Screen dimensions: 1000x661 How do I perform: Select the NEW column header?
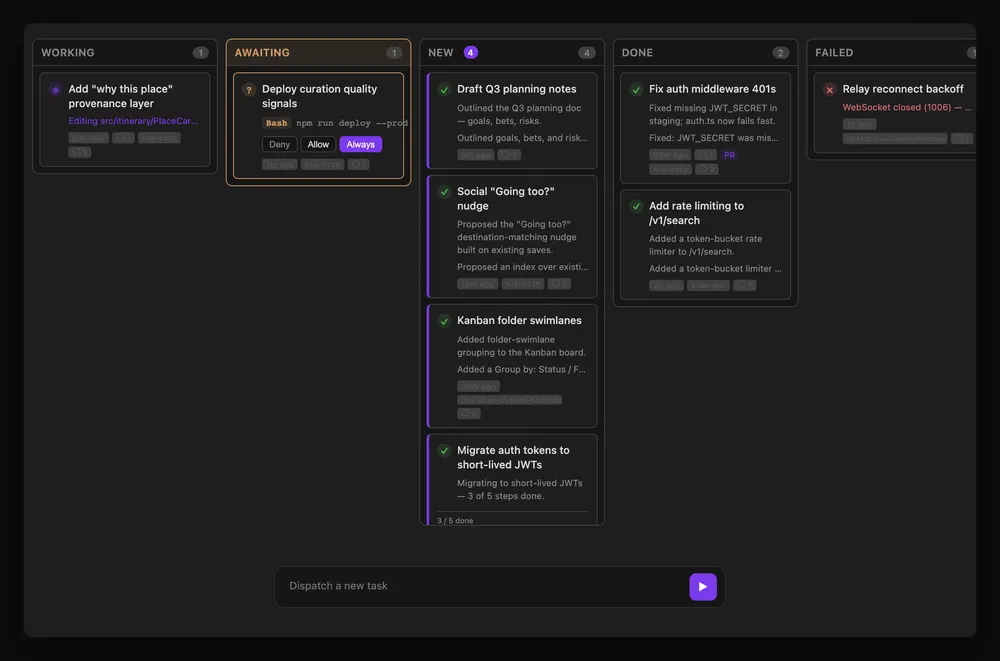(x=511, y=52)
